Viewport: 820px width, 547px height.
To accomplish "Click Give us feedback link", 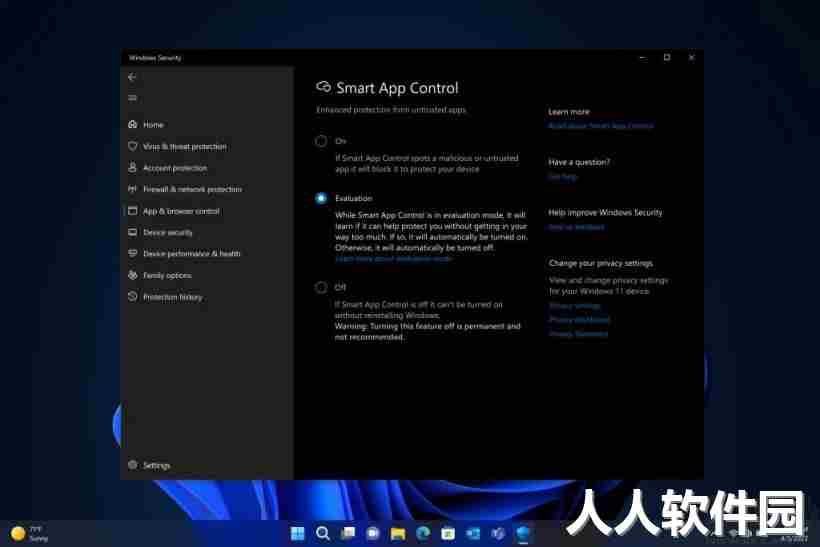I will point(576,227).
